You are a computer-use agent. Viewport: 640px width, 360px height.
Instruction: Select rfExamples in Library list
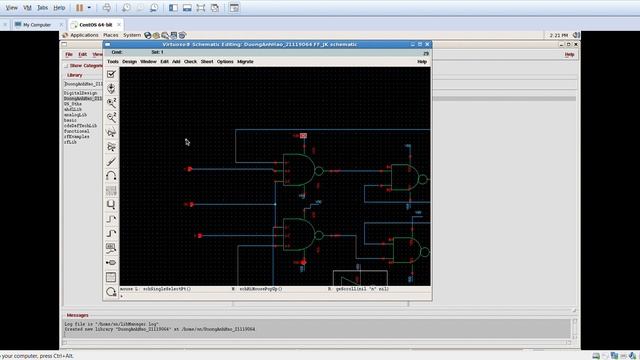click(77, 137)
